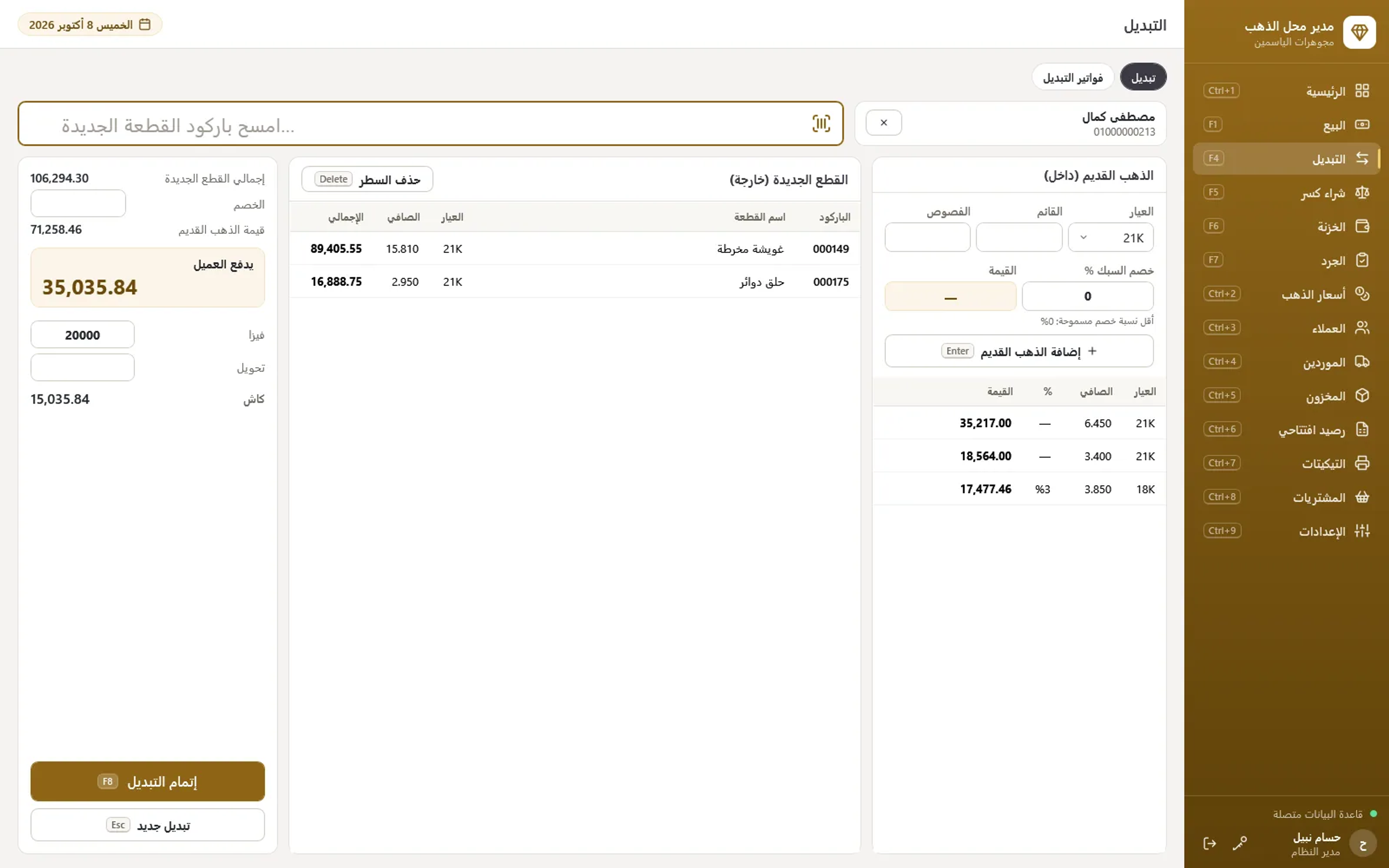Open التيكيتات printer icon
This screenshot has height=868, width=1389.
click(1362, 463)
